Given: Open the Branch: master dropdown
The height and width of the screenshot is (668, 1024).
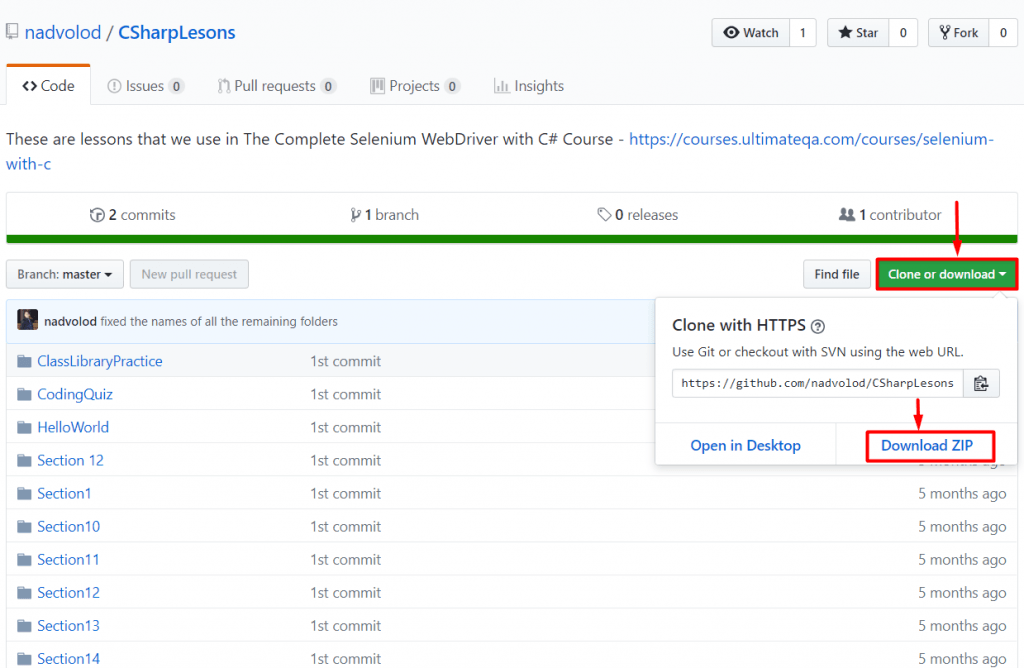Looking at the screenshot, I should pos(64,274).
